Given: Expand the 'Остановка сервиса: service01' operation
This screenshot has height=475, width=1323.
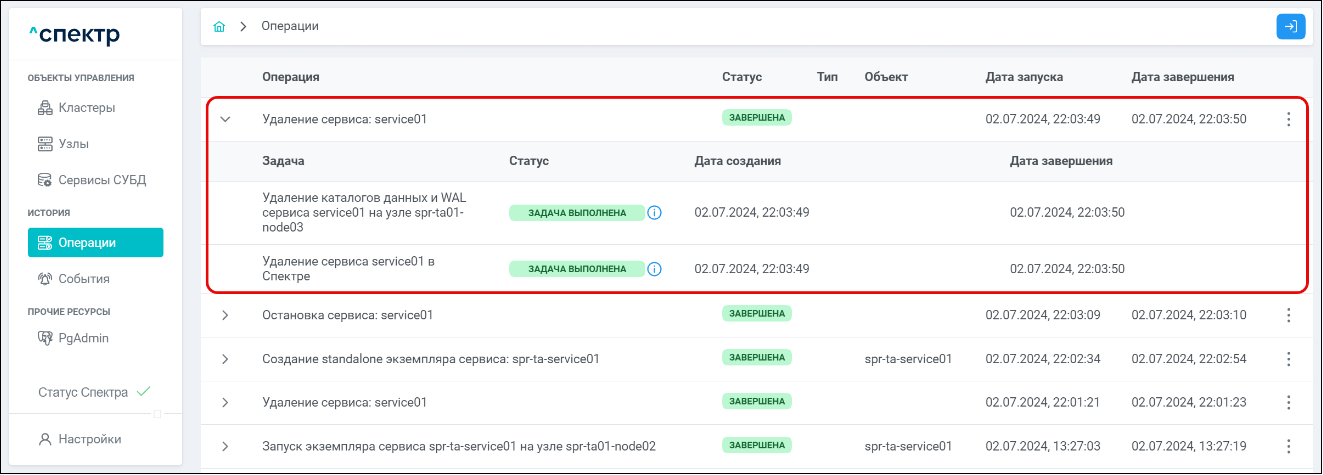Looking at the screenshot, I should coord(225,315).
